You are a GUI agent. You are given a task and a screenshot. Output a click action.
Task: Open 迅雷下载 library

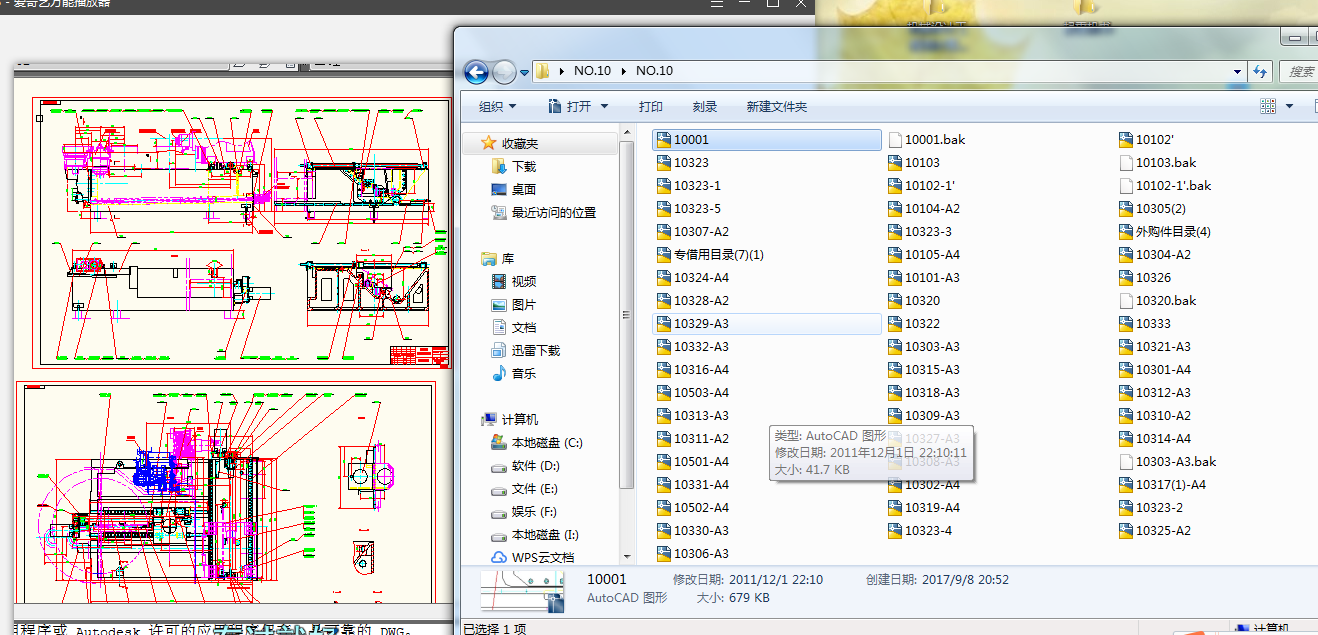click(x=526, y=351)
